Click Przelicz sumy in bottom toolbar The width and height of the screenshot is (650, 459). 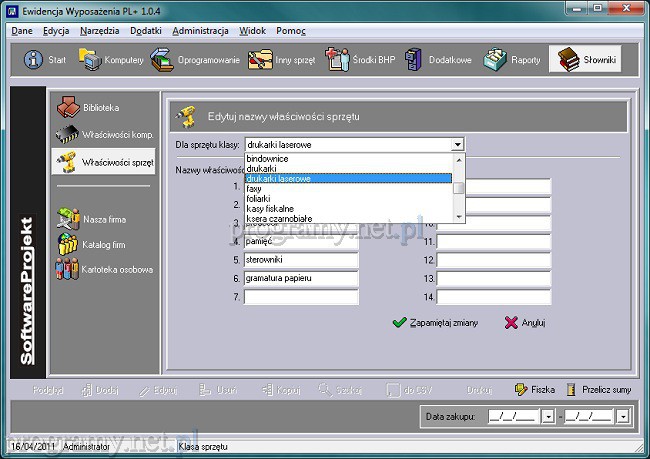tap(598, 390)
